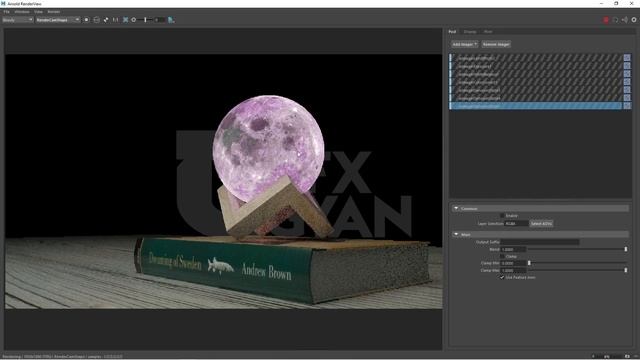Open the File menu
640x360 pixels.
coord(6,12)
